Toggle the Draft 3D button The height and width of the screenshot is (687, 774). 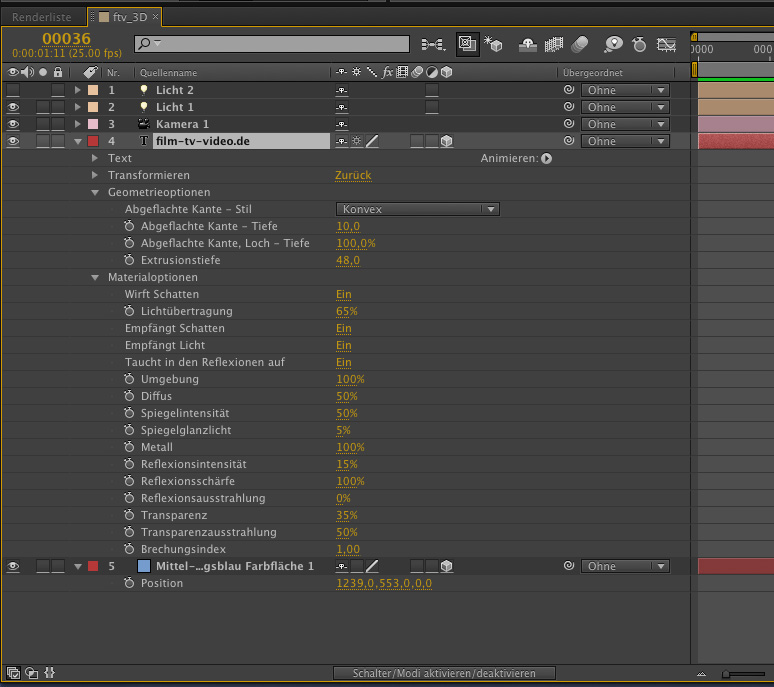click(x=493, y=44)
